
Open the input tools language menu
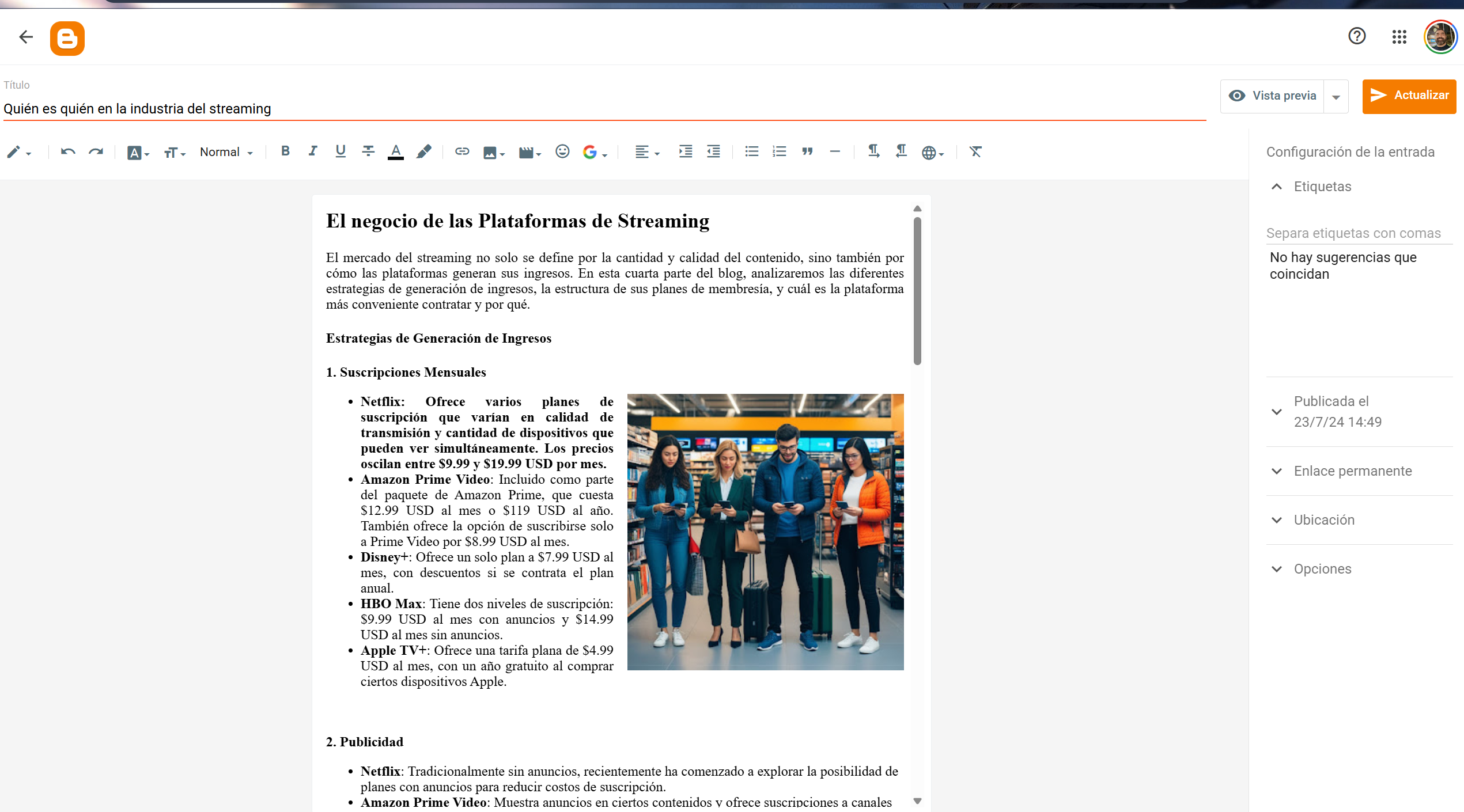(933, 153)
